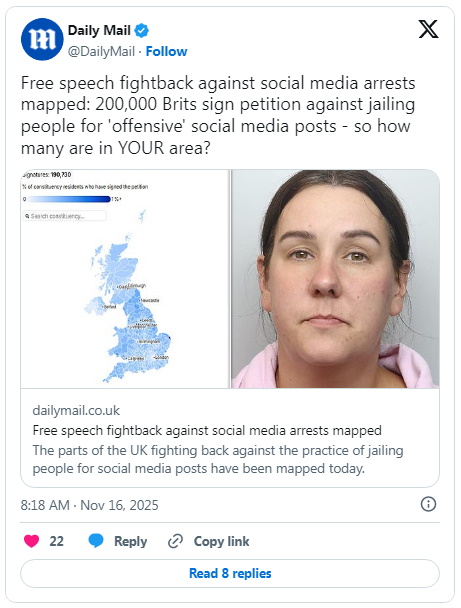This screenshot has height=608, width=461.
Task: Click the Follow link
Action: click(166, 51)
